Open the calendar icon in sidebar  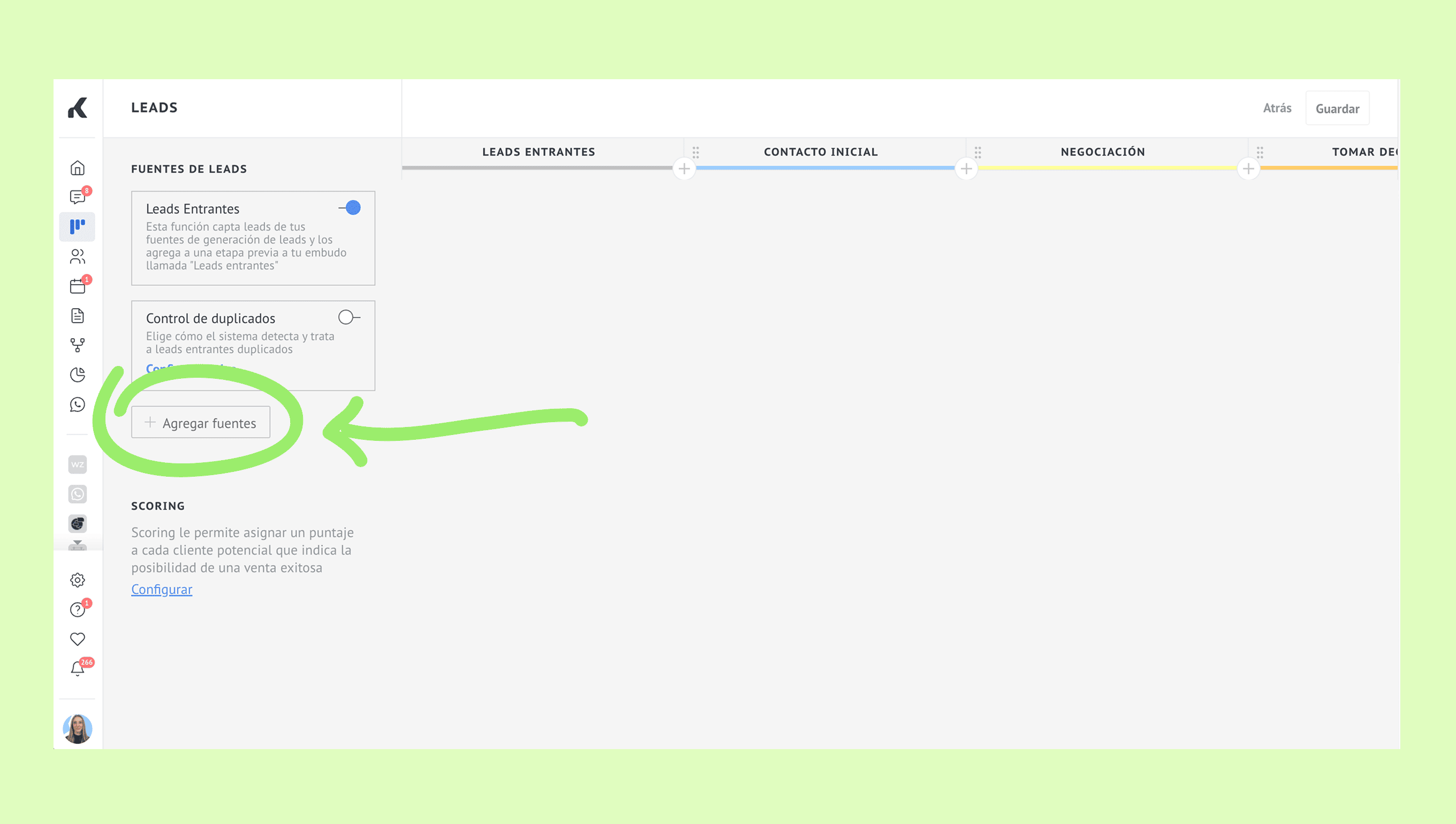pos(78,286)
